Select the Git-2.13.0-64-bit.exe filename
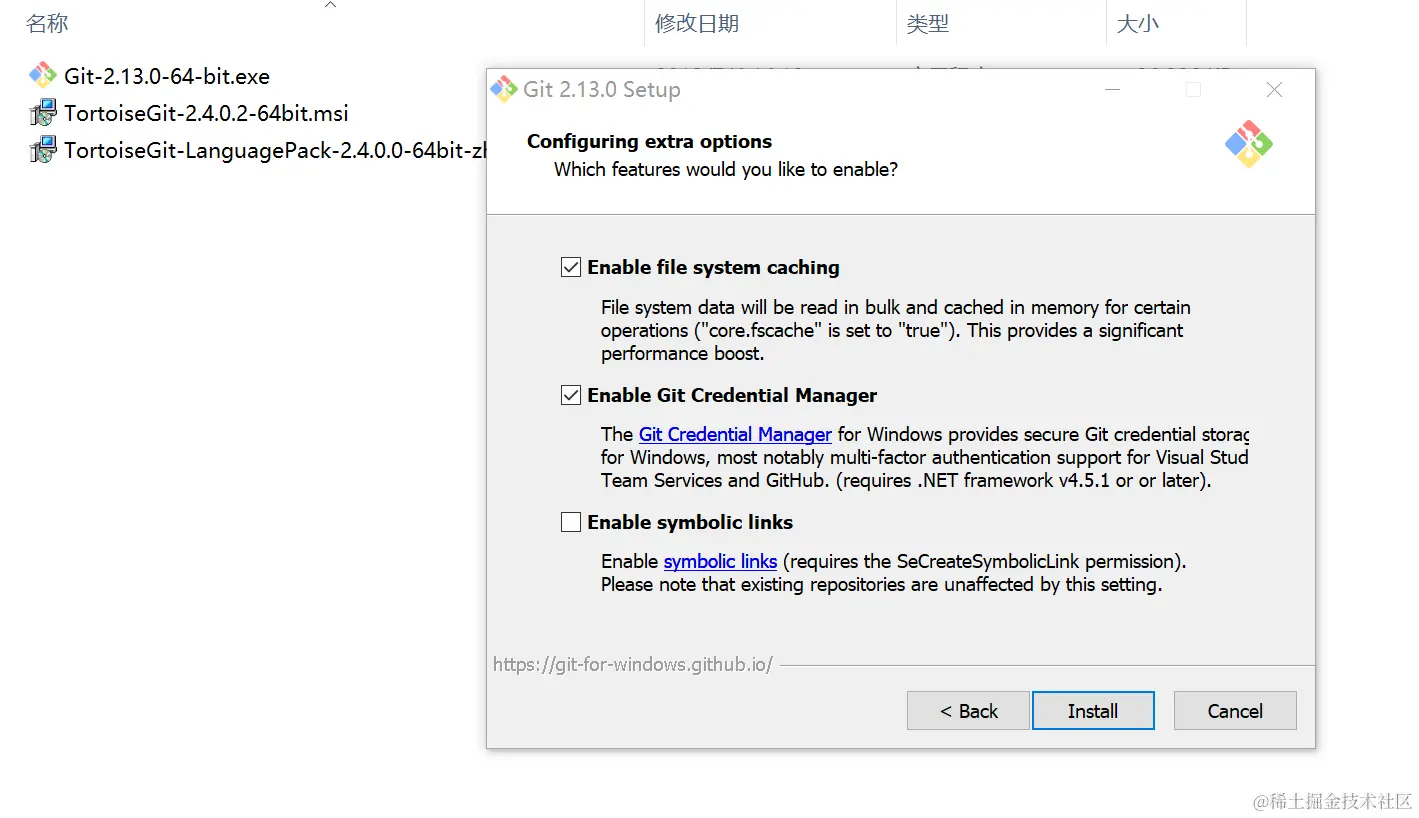This screenshot has width=1419, height=818. [167, 76]
